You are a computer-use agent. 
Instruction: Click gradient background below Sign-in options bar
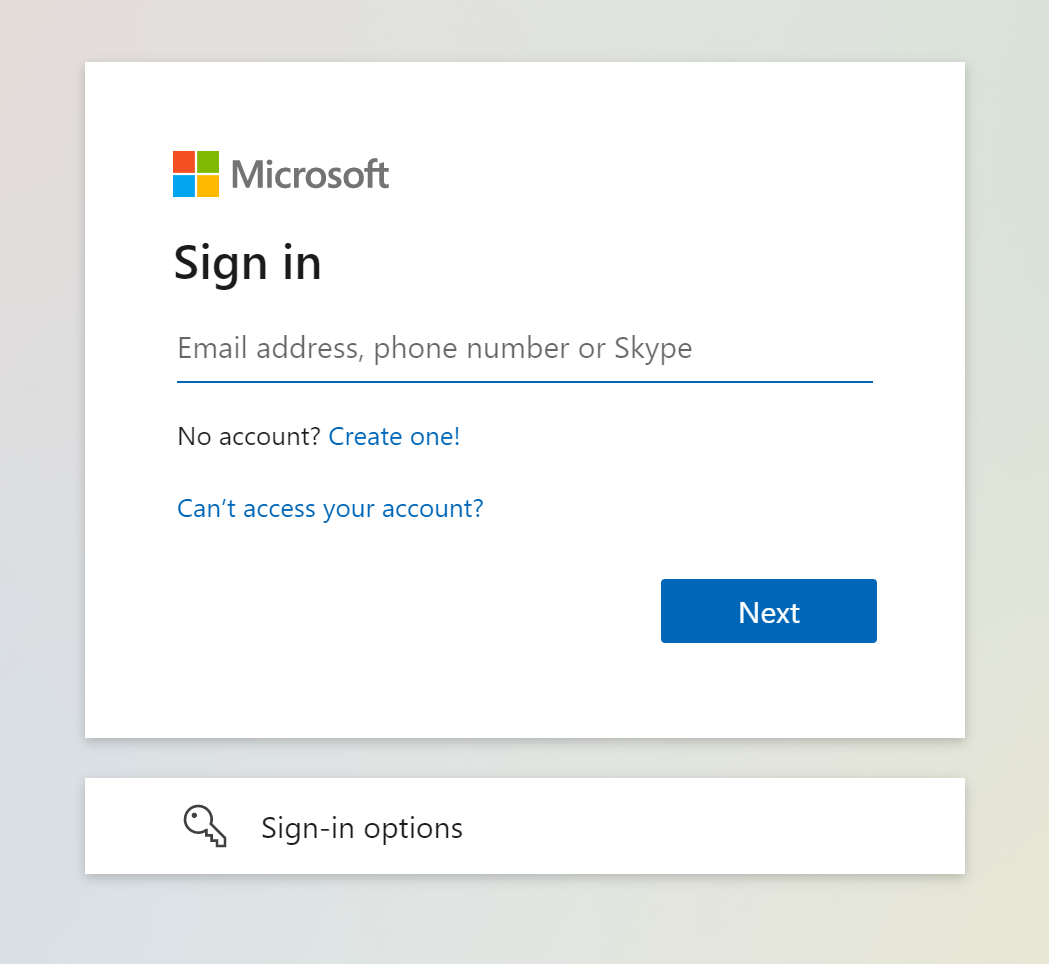(x=524, y=920)
